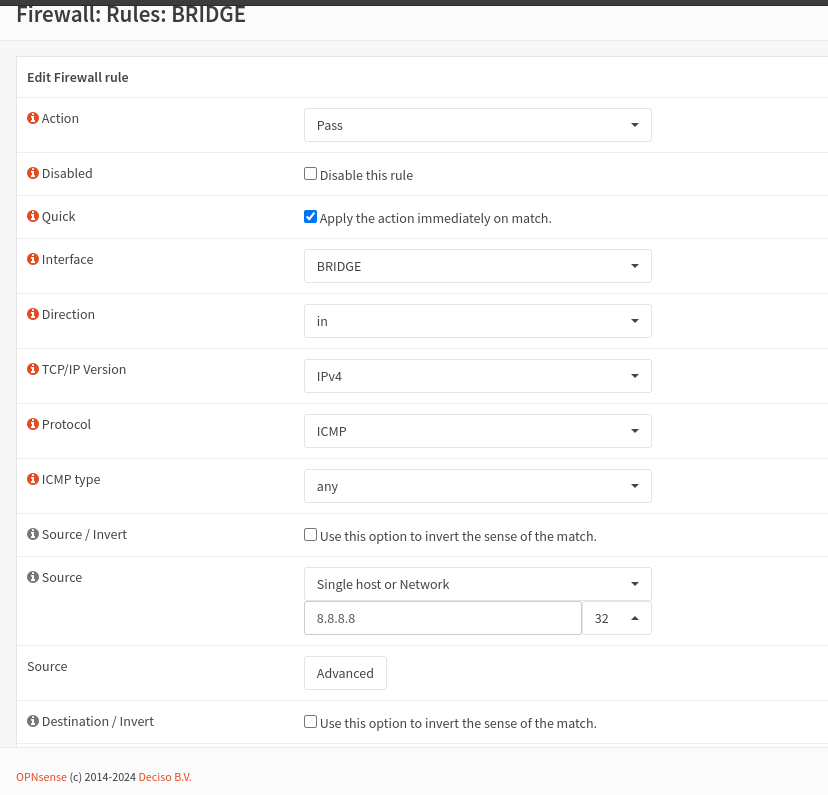
Task: Click the info icon beside TCP/IP Version
Action: (x=33, y=369)
